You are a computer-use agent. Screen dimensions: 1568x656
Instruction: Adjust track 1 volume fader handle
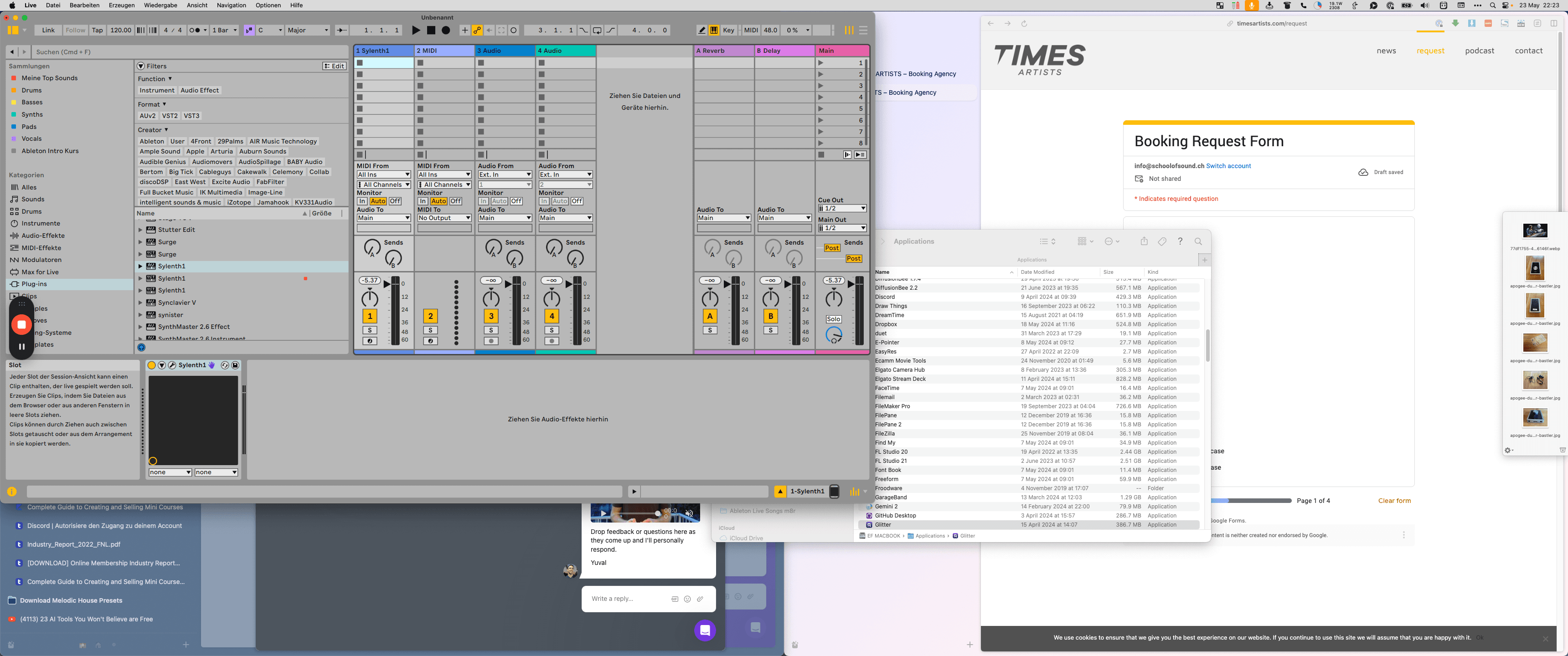pyautogui.click(x=387, y=283)
